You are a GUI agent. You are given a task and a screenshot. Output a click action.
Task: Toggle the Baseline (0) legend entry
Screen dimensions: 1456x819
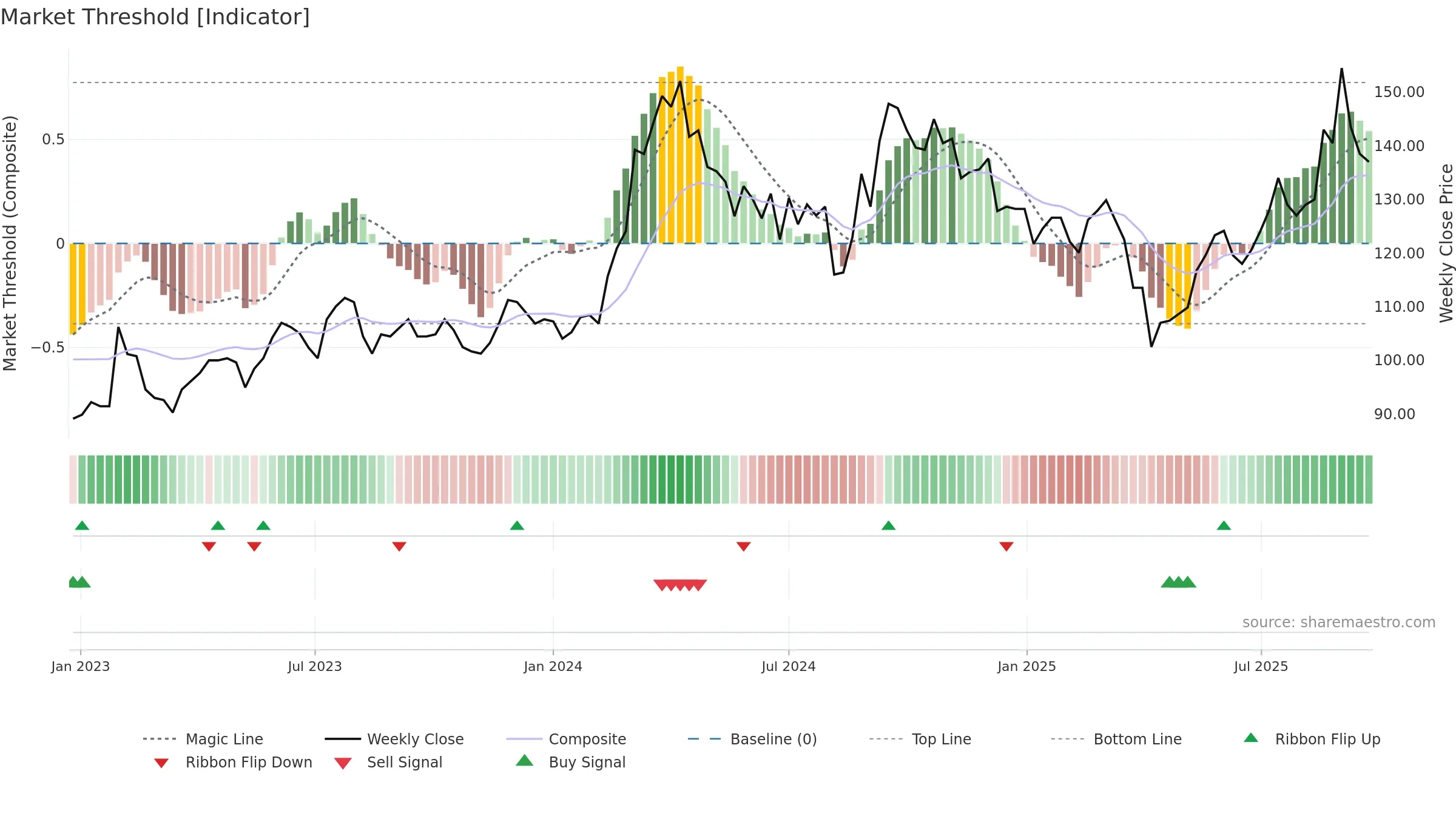tap(752, 739)
